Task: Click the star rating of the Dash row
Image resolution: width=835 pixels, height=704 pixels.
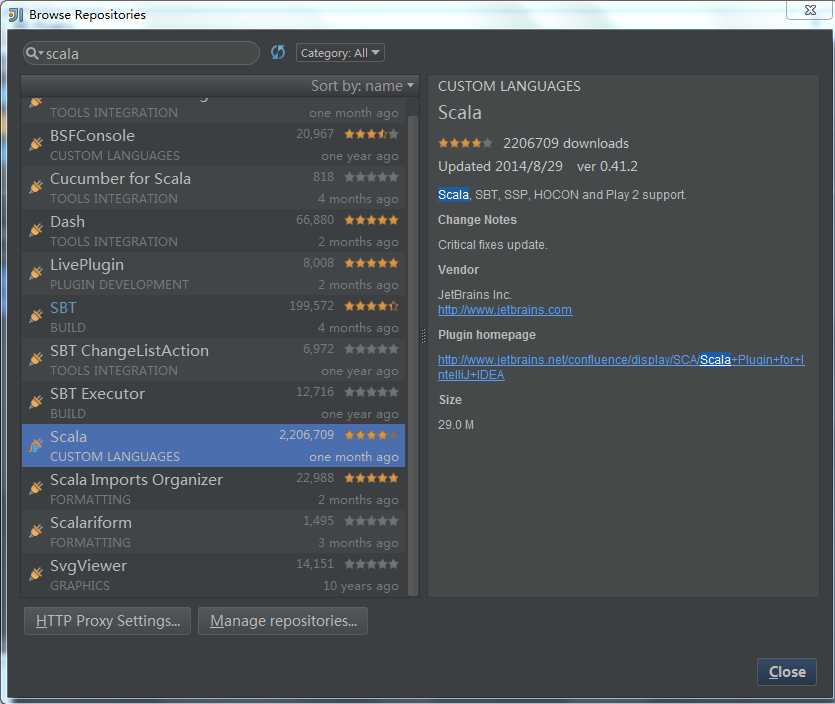Action: tap(371, 220)
